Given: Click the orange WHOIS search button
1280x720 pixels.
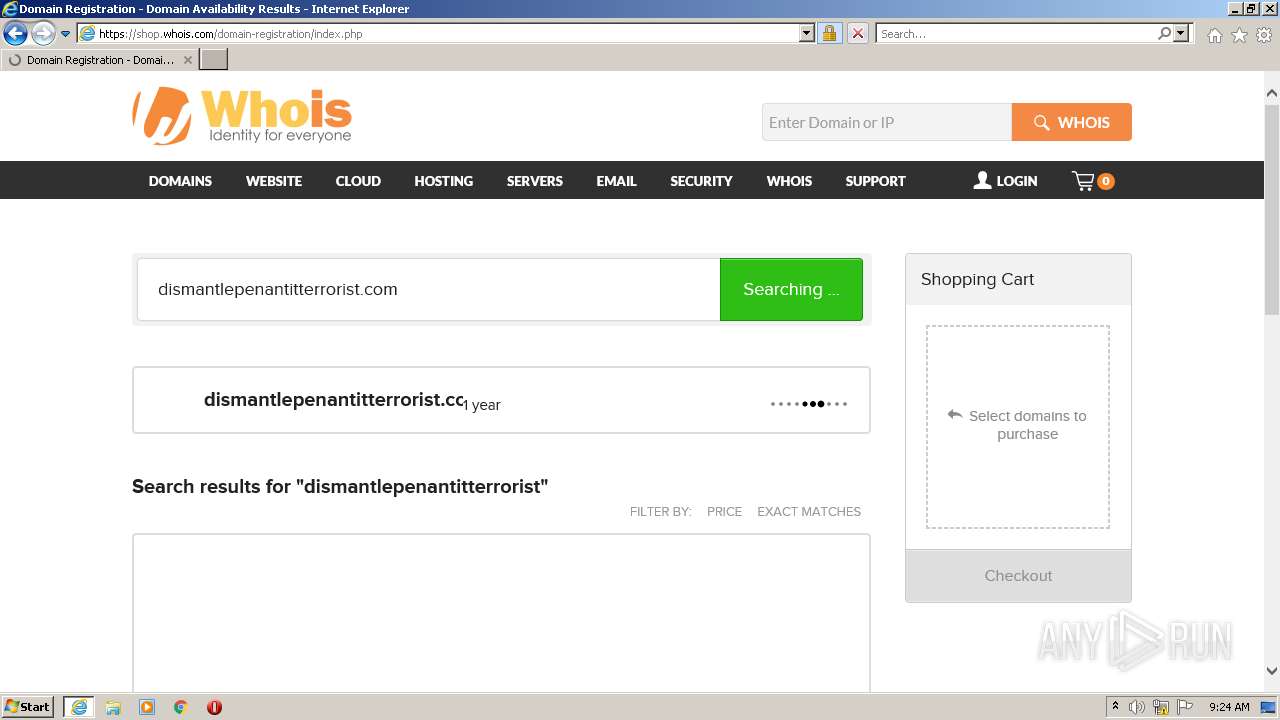Looking at the screenshot, I should pos(1072,122).
